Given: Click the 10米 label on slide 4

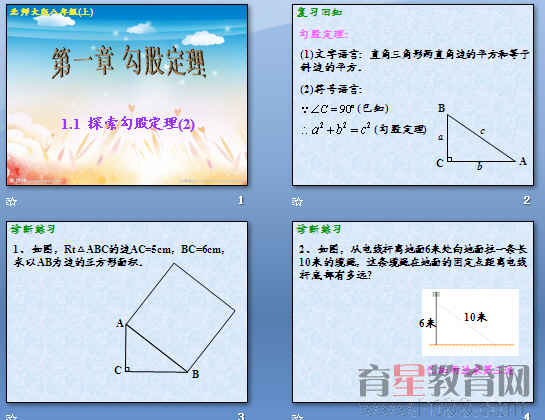Looking at the screenshot, I should (475, 317).
